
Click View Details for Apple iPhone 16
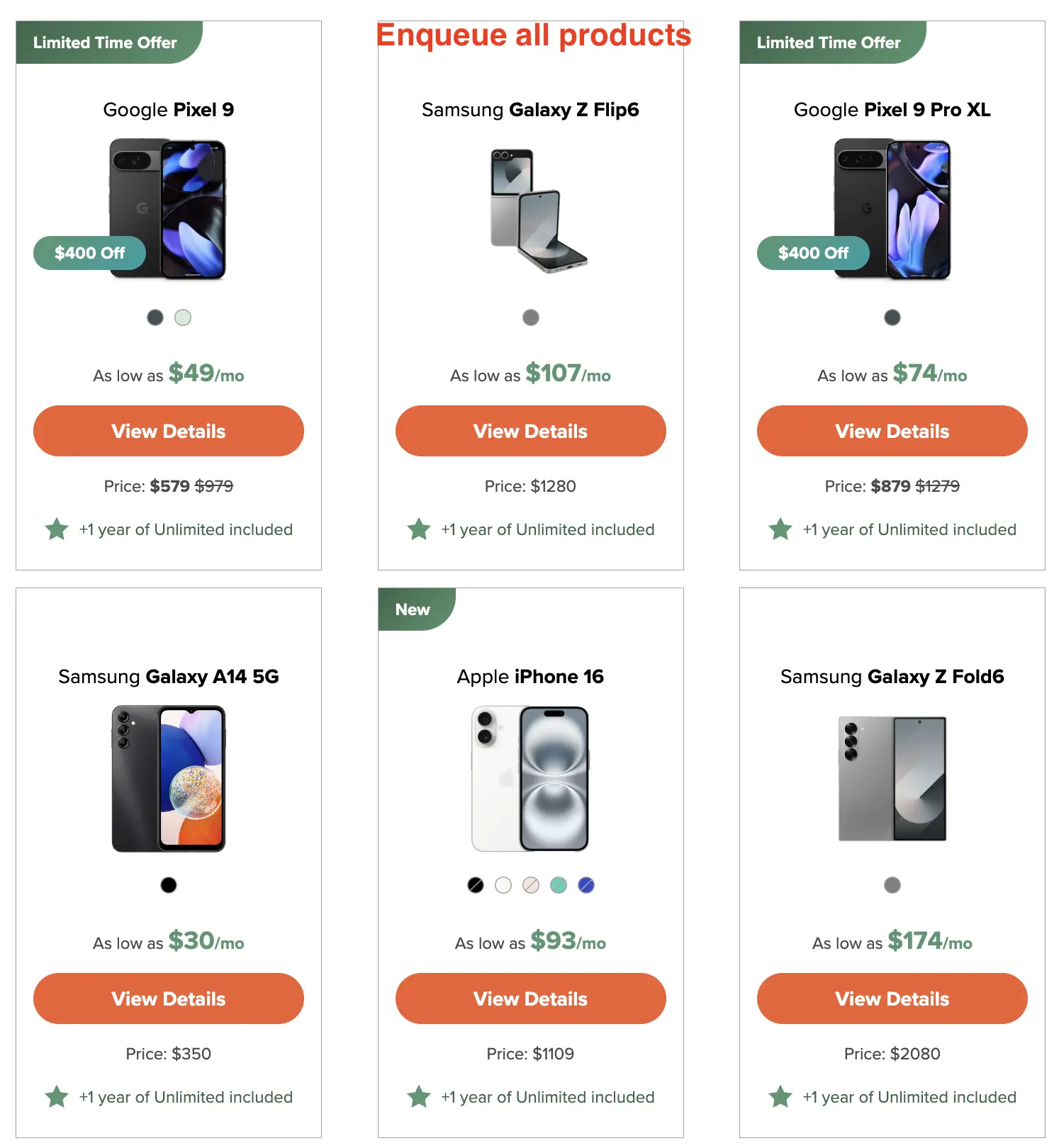pyautogui.click(x=530, y=998)
